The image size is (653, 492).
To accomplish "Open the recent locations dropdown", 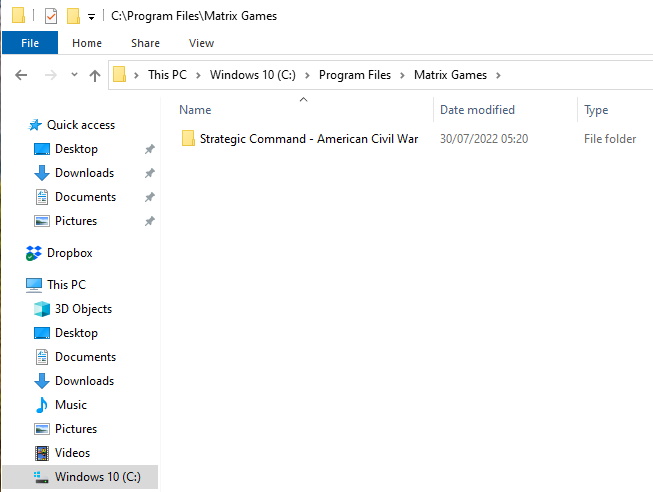I will coord(74,75).
